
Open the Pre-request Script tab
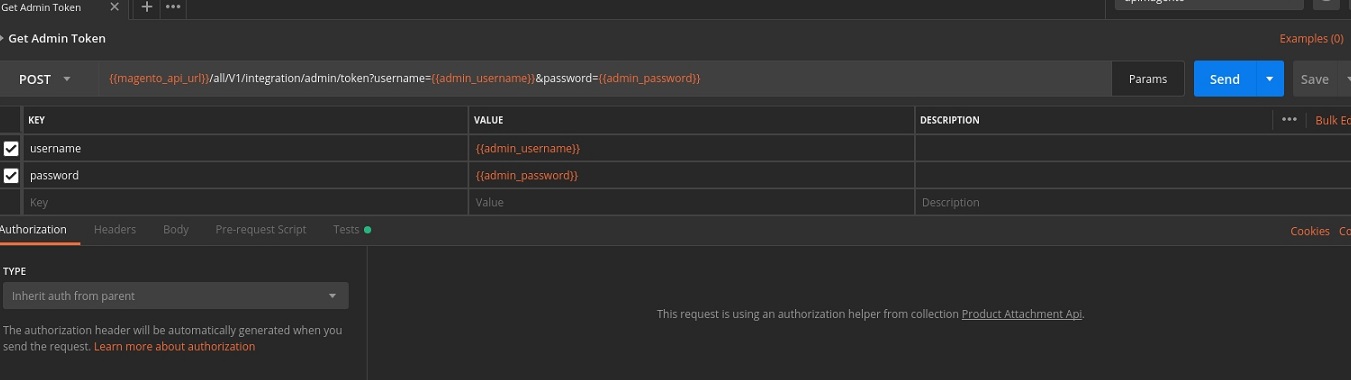[x=261, y=230]
